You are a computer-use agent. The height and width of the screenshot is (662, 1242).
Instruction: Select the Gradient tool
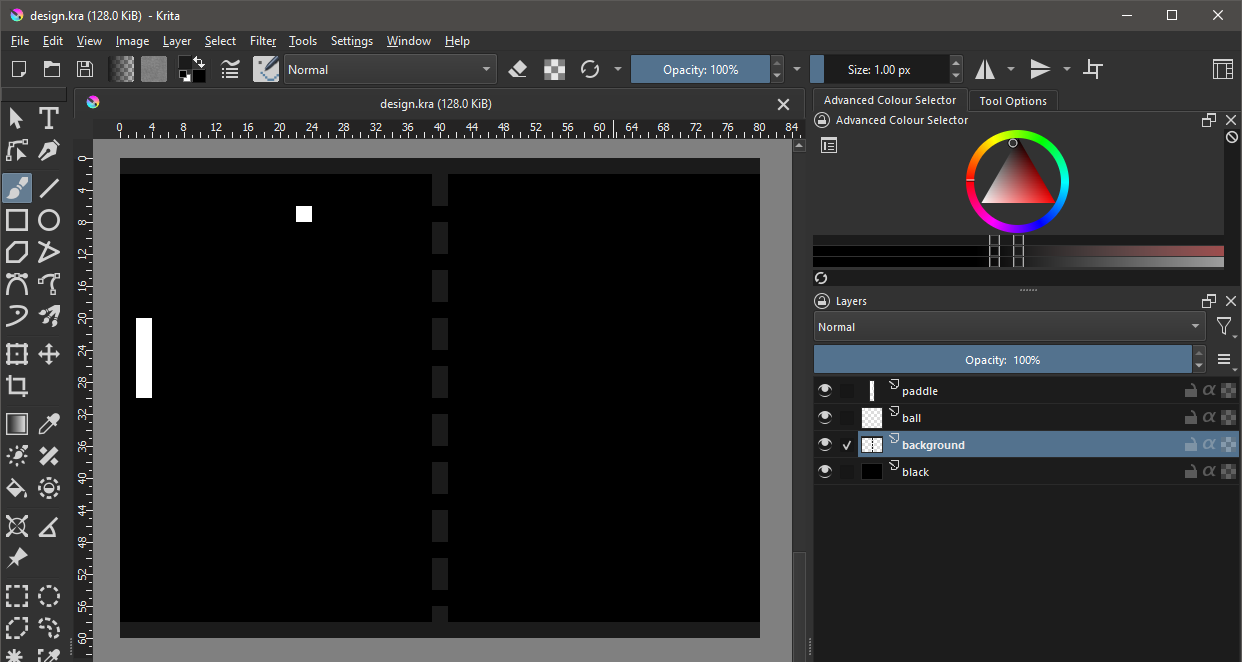coord(17,424)
